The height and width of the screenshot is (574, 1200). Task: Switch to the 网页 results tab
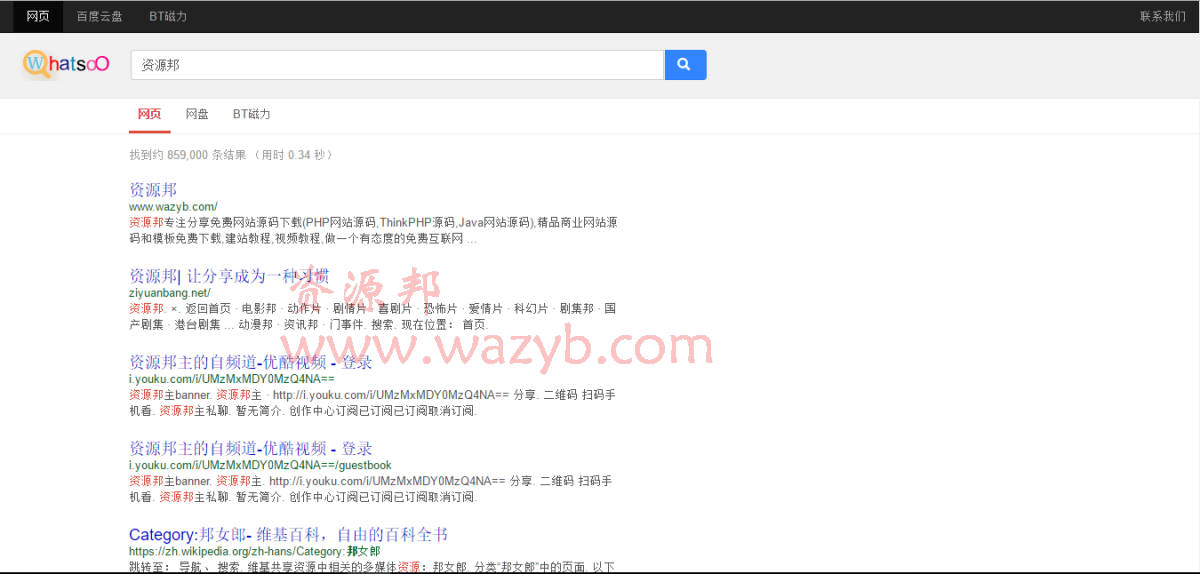click(x=149, y=114)
